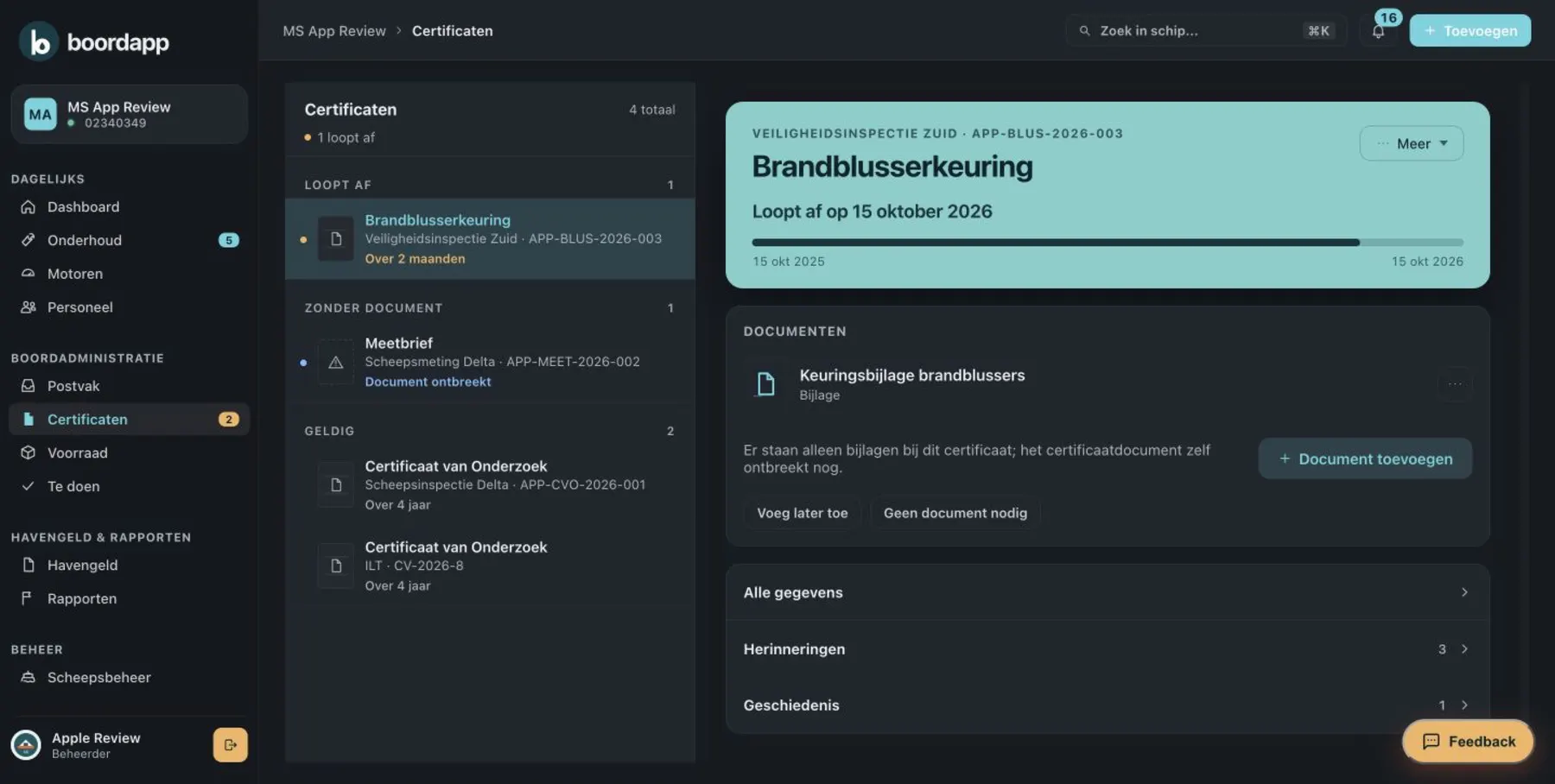Screen dimensions: 1555x784
Task: Click Document ontbreekt under Meetbrief
Action: click(428, 382)
